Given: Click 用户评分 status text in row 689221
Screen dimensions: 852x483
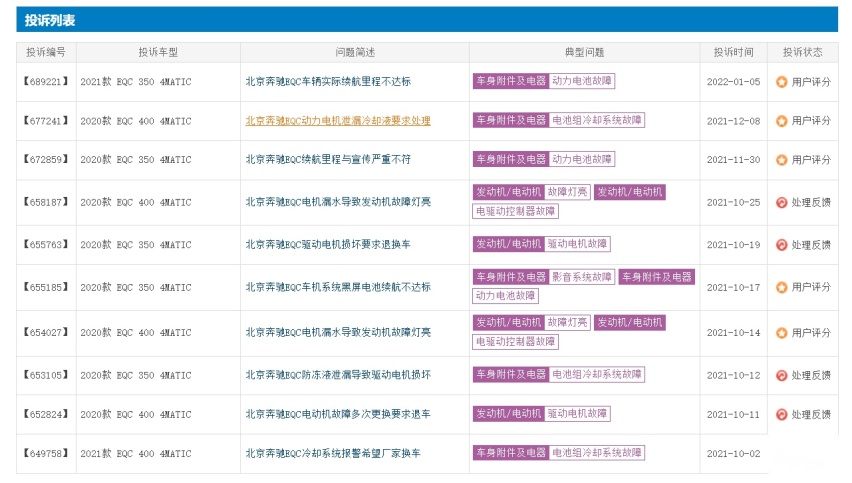Looking at the screenshot, I should point(811,82).
